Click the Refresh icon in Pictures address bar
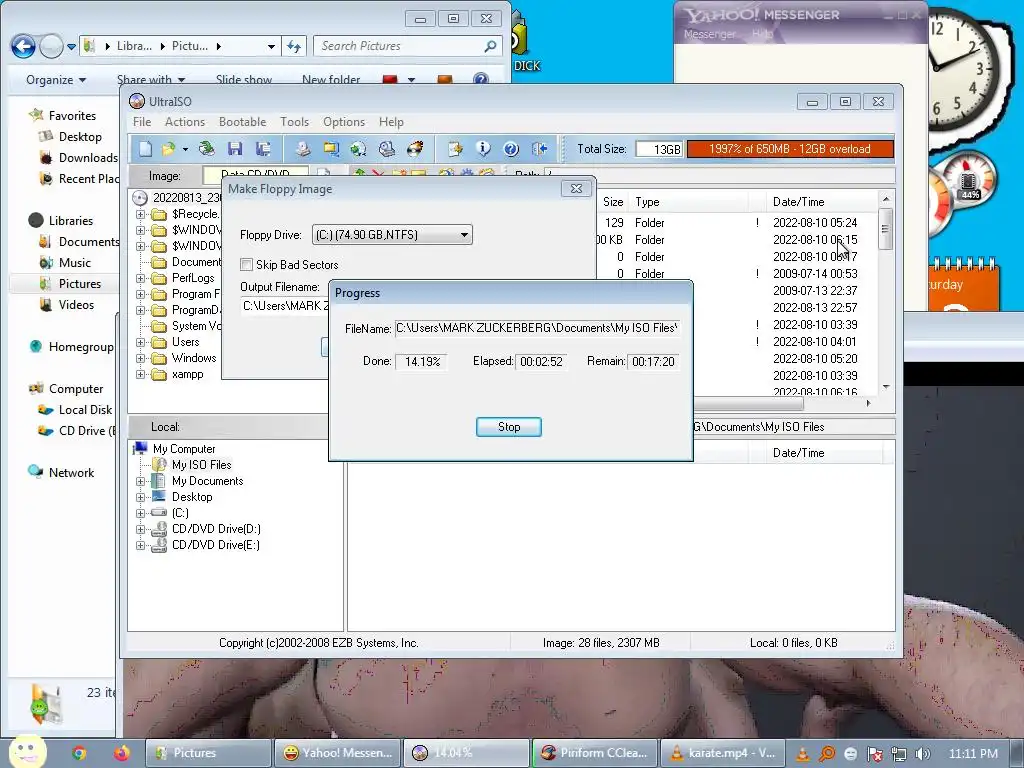Viewport: 1024px width, 768px height. [294, 46]
